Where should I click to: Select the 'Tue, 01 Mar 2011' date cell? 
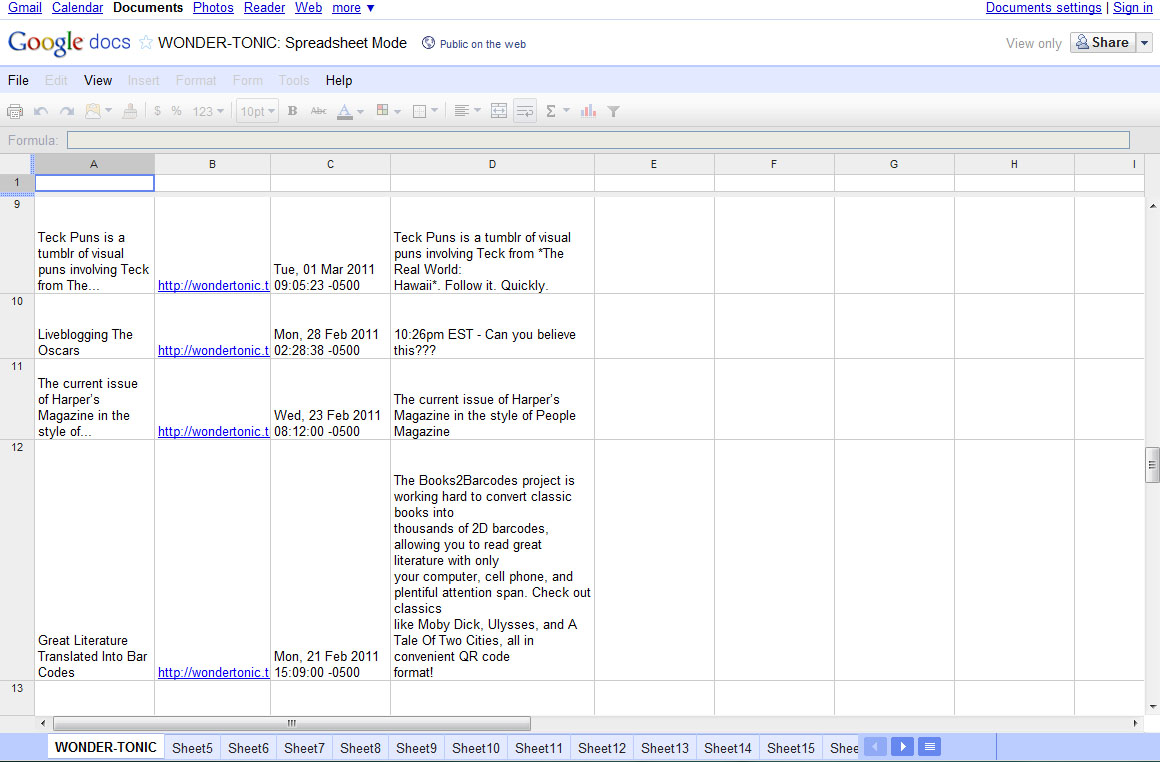[x=330, y=246]
